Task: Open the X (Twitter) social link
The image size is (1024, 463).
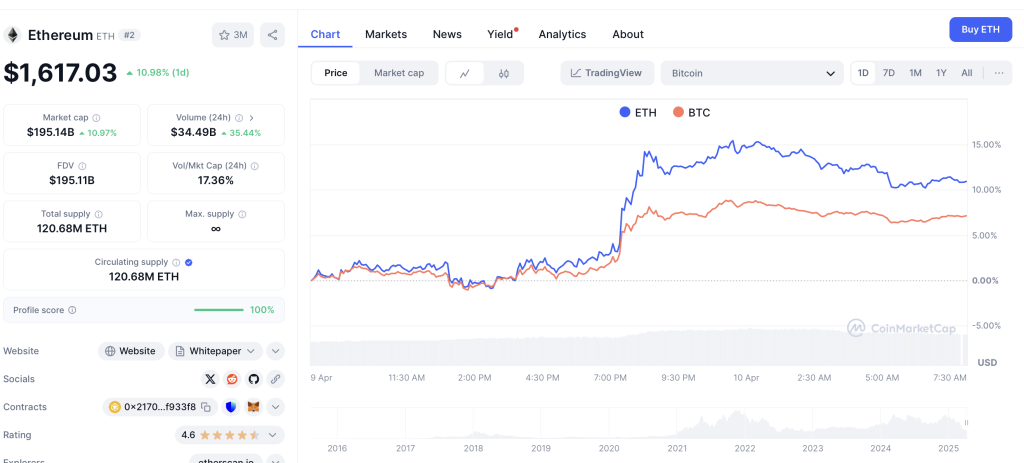Action: click(210, 379)
